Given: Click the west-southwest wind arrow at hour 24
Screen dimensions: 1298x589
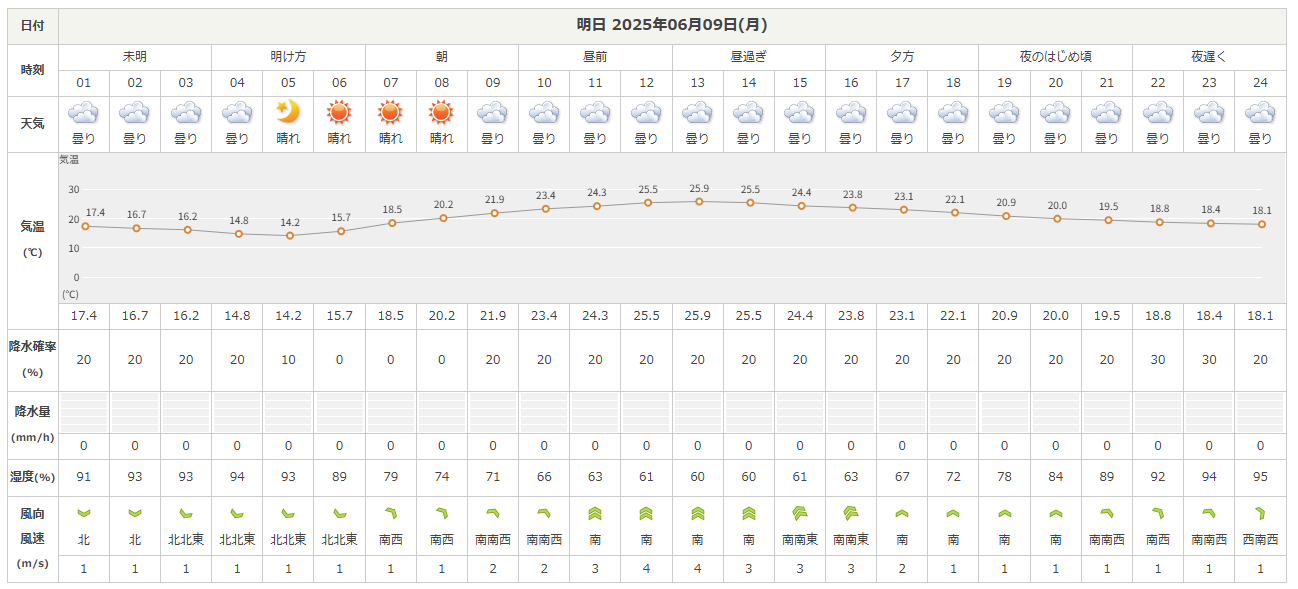Looking at the screenshot, I should point(1260,514).
